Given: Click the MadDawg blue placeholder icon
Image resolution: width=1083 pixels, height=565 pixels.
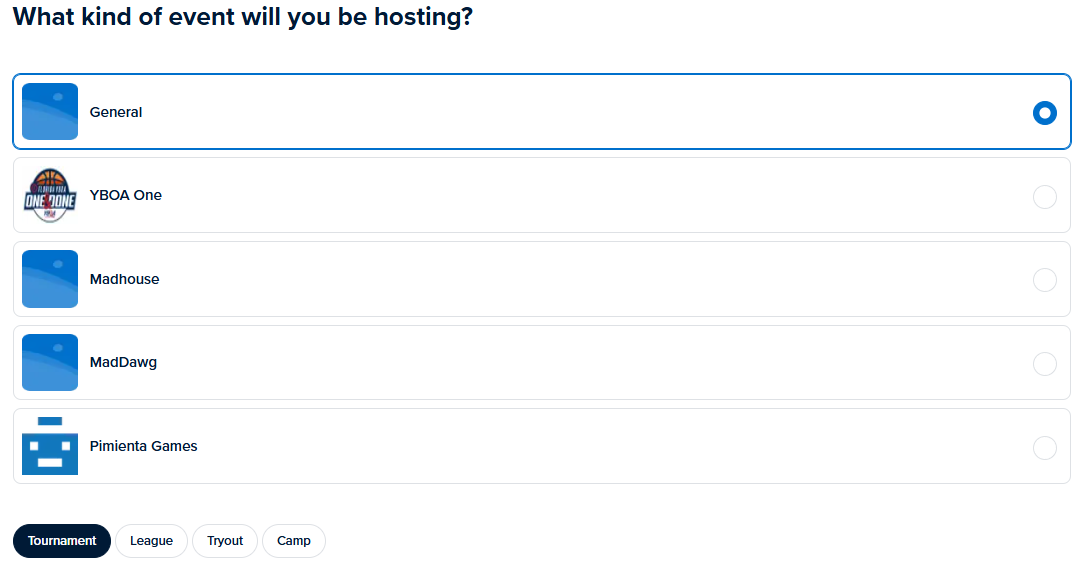Looking at the screenshot, I should [50, 362].
